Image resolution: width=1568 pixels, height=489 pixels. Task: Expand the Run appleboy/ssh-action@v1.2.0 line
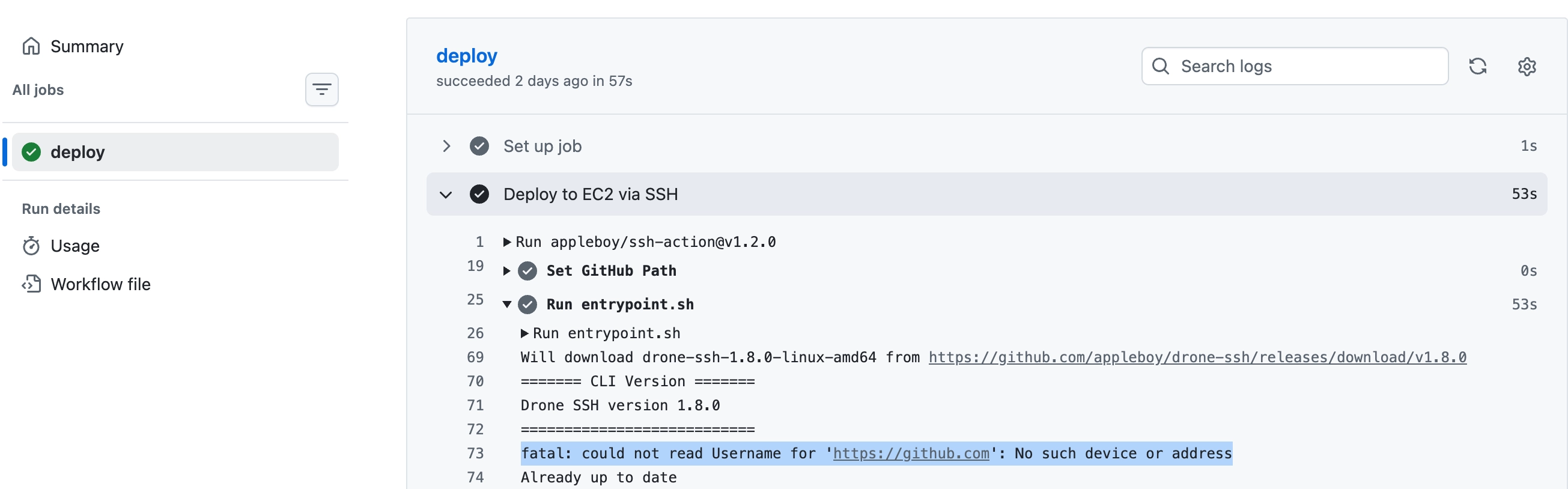(507, 242)
